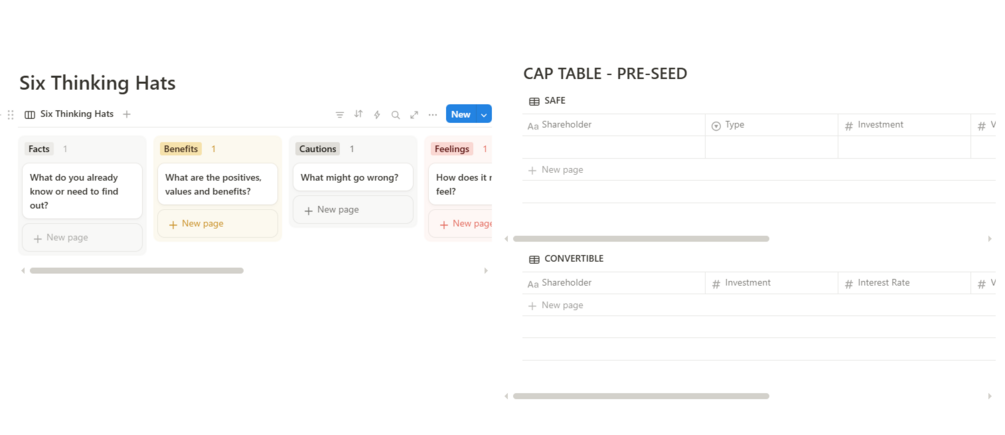Viewport: 1005px width, 435px height.
Task: Expand the New button dropdown arrow
Action: [484, 115]
